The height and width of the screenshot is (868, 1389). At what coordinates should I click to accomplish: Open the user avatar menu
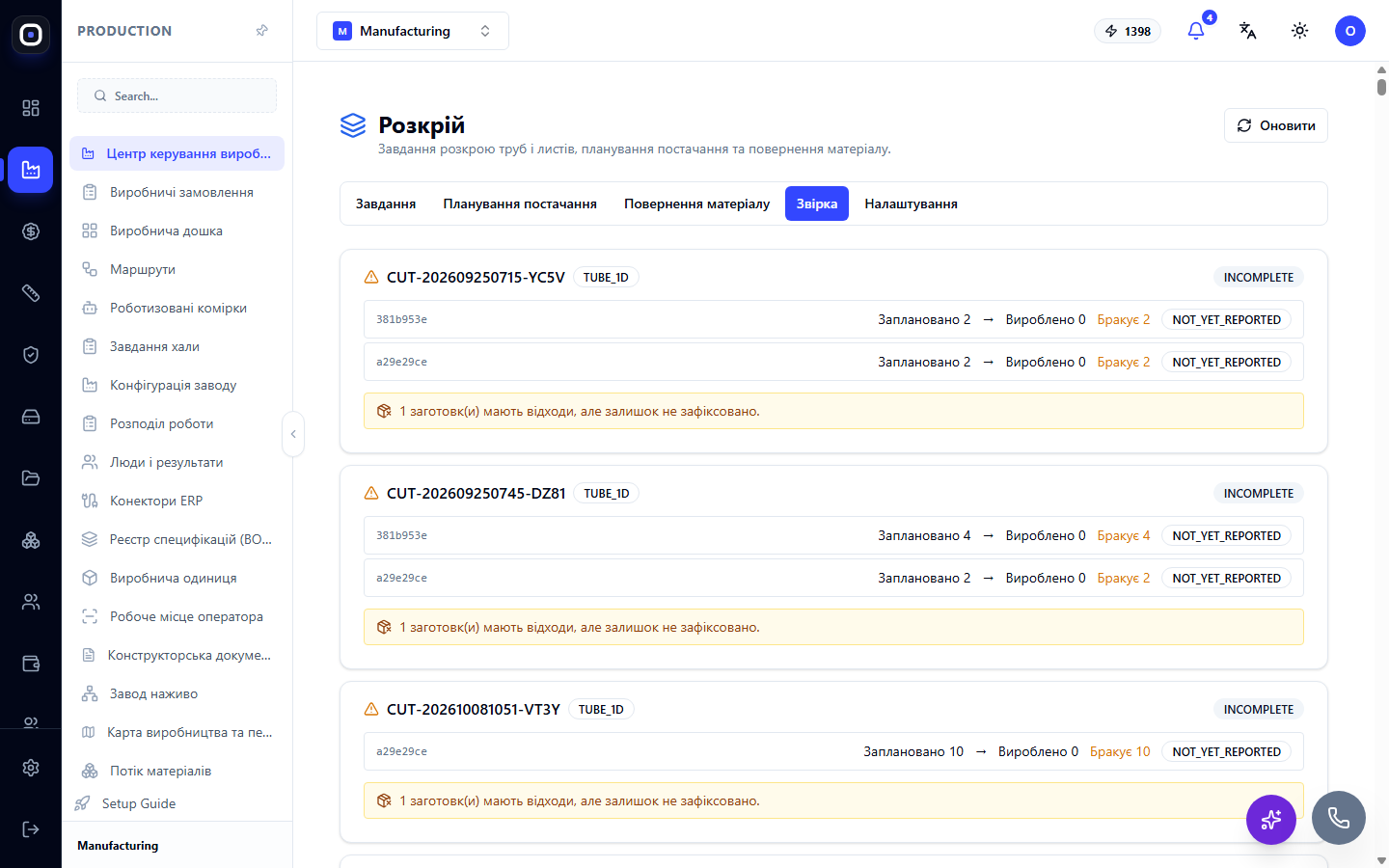tap(1350, 31)
